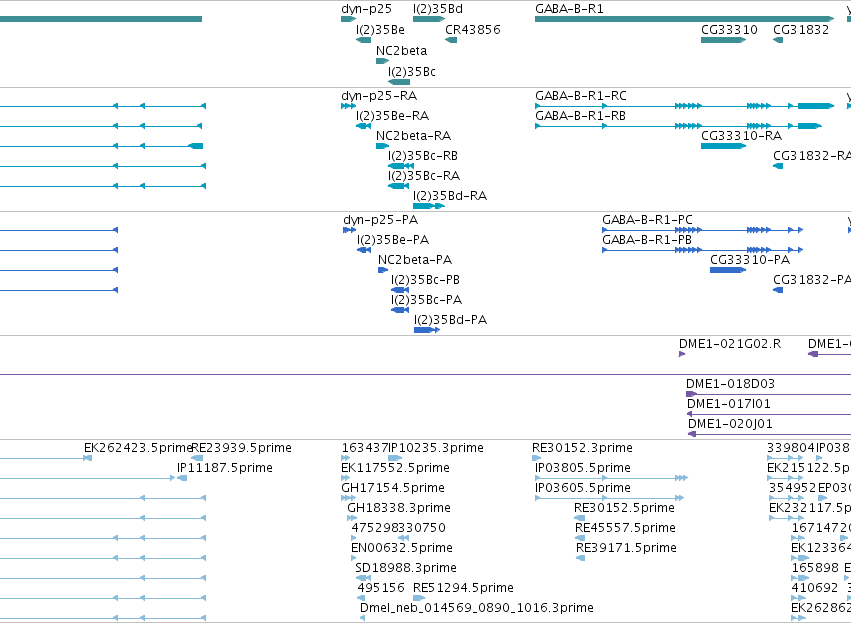Click EST RE30152.3prime

pyautogui.click(x=582, y=448)
